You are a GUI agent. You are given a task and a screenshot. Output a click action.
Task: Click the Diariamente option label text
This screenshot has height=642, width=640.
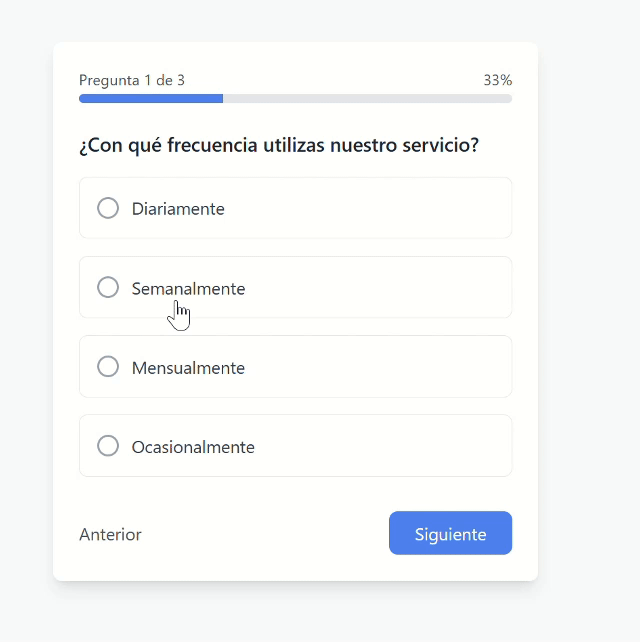coord(178,209)
